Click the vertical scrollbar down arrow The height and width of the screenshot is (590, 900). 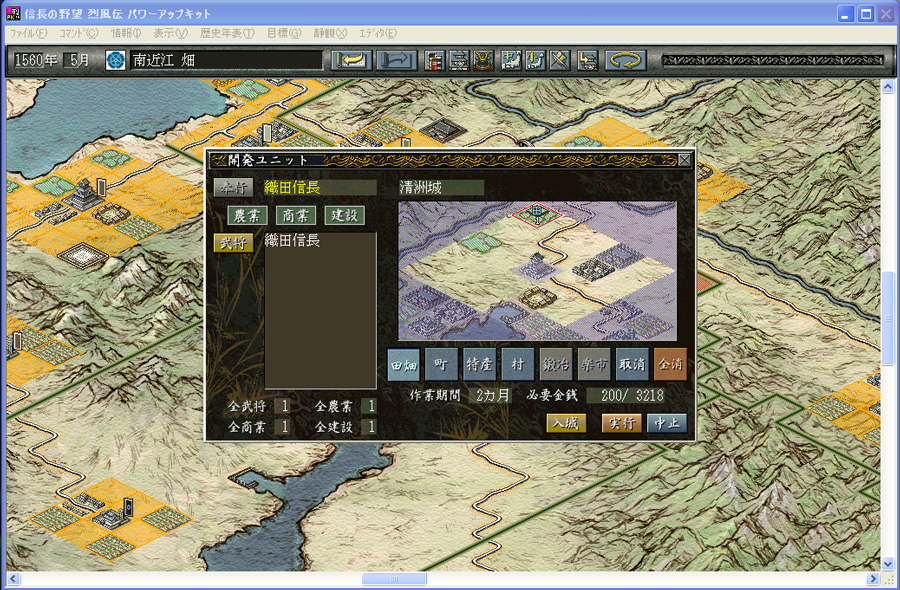click(x=887, y=564)
